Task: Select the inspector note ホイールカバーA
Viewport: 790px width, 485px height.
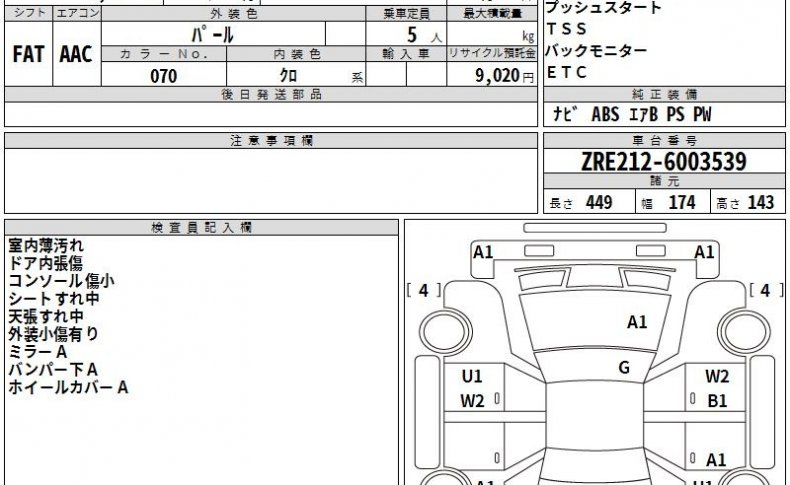Action: 68,387
